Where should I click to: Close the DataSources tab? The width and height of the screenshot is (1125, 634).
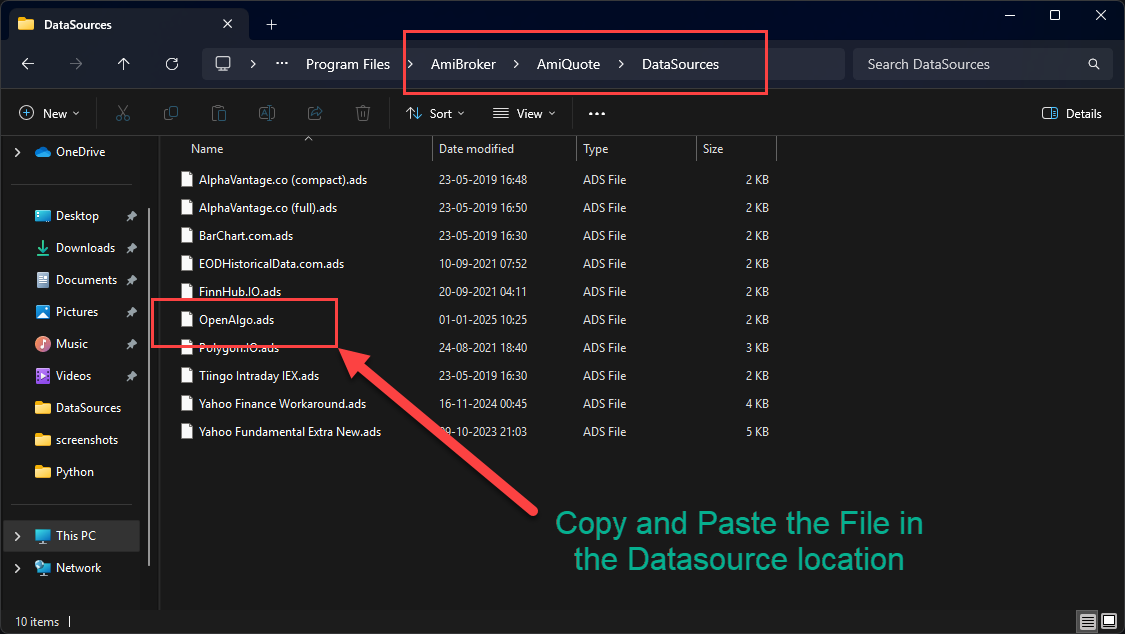227,24
